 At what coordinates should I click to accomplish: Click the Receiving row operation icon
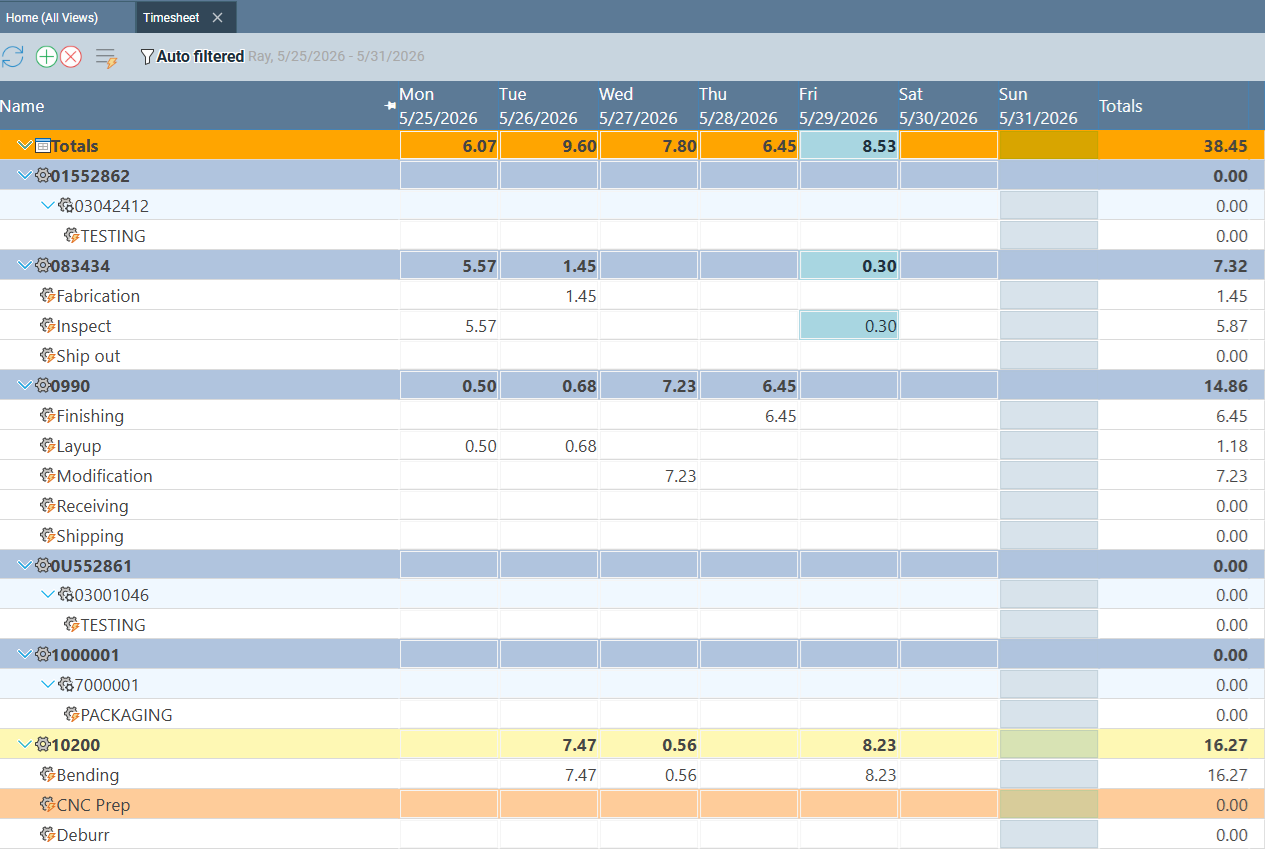coord(47,506)
